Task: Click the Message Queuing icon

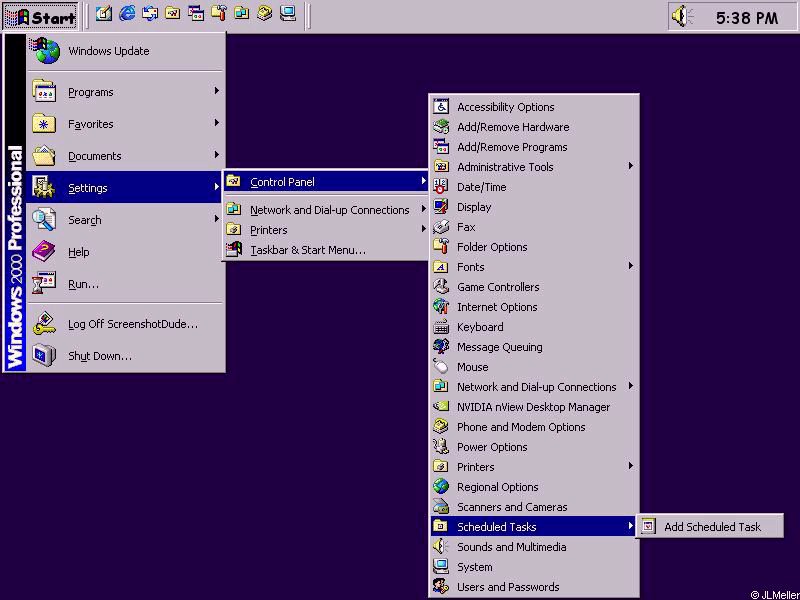Action: click(x=441, y=346)
